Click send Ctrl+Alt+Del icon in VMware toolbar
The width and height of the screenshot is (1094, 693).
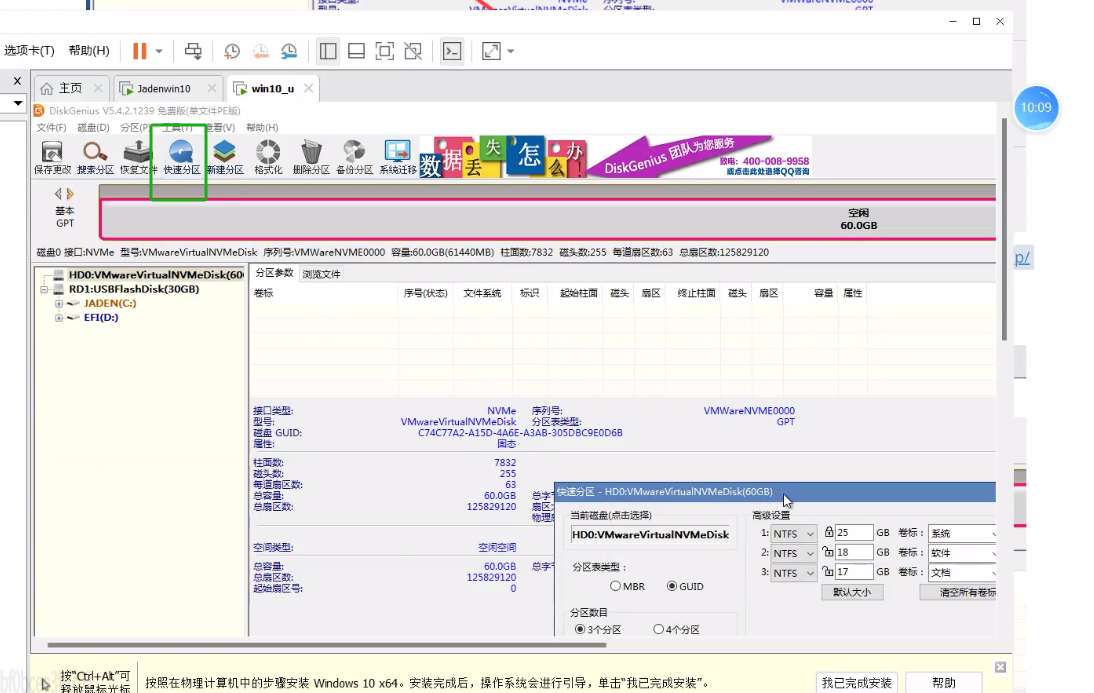pyautogui.click(x=193, y=51)
